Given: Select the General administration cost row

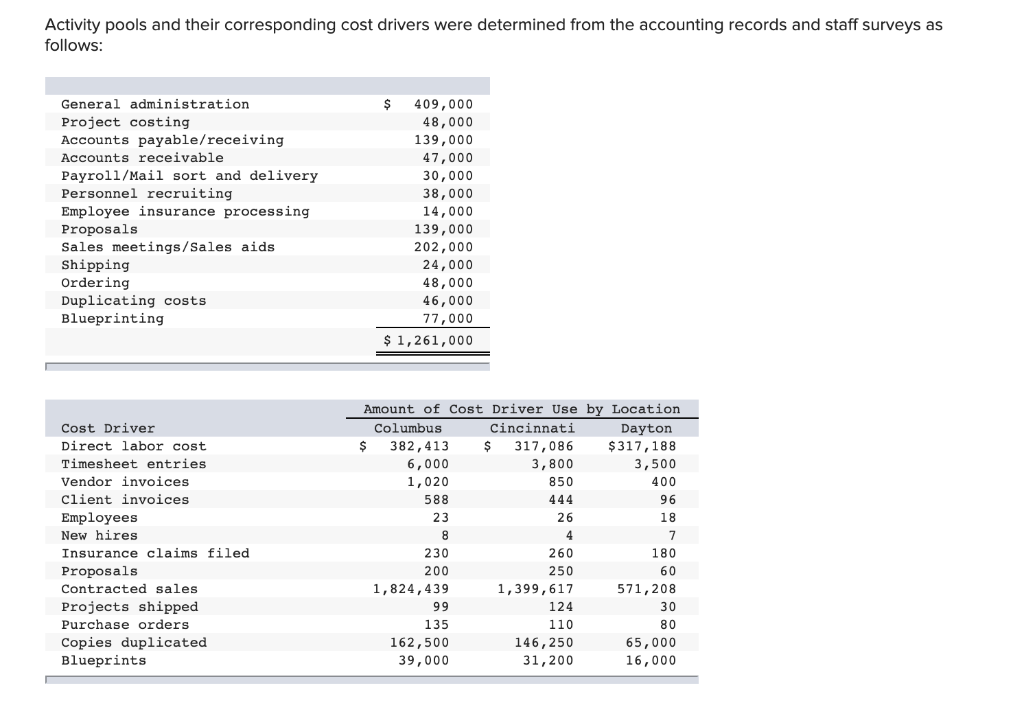Looking at the screenshot, I should click(155, 104).
